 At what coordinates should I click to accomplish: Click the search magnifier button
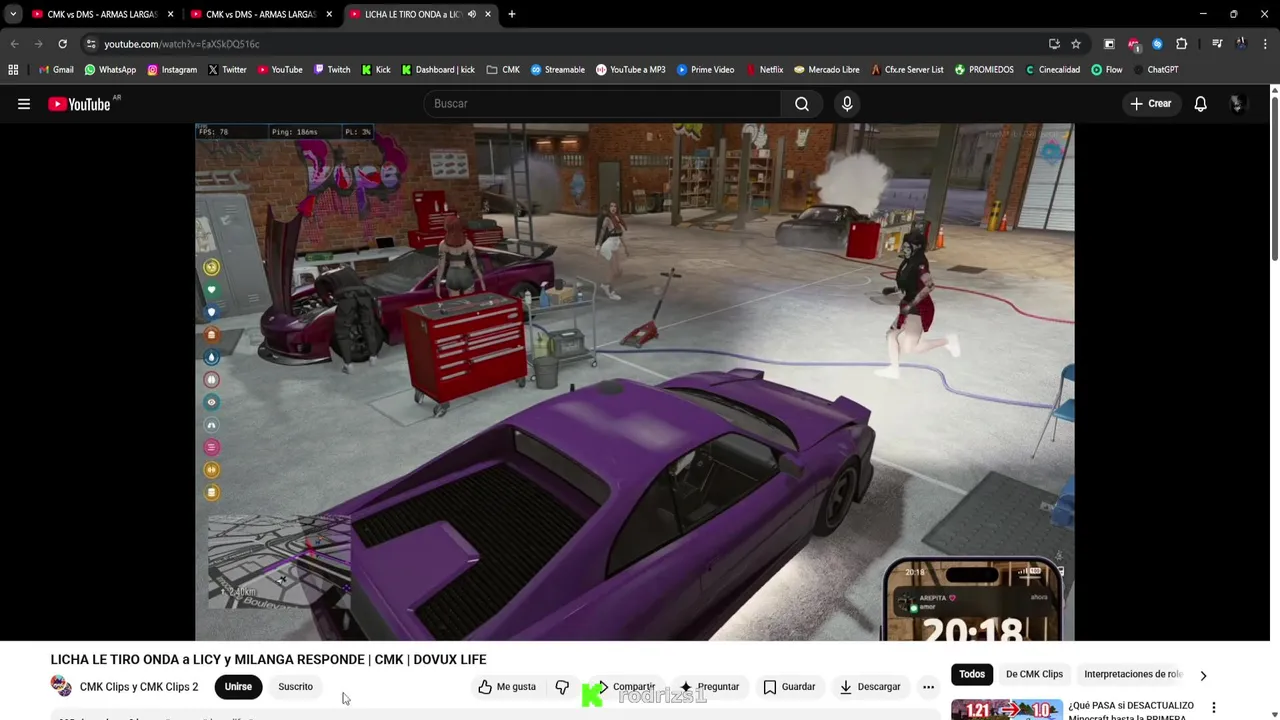pyautogui.click(x=802, y=104)
